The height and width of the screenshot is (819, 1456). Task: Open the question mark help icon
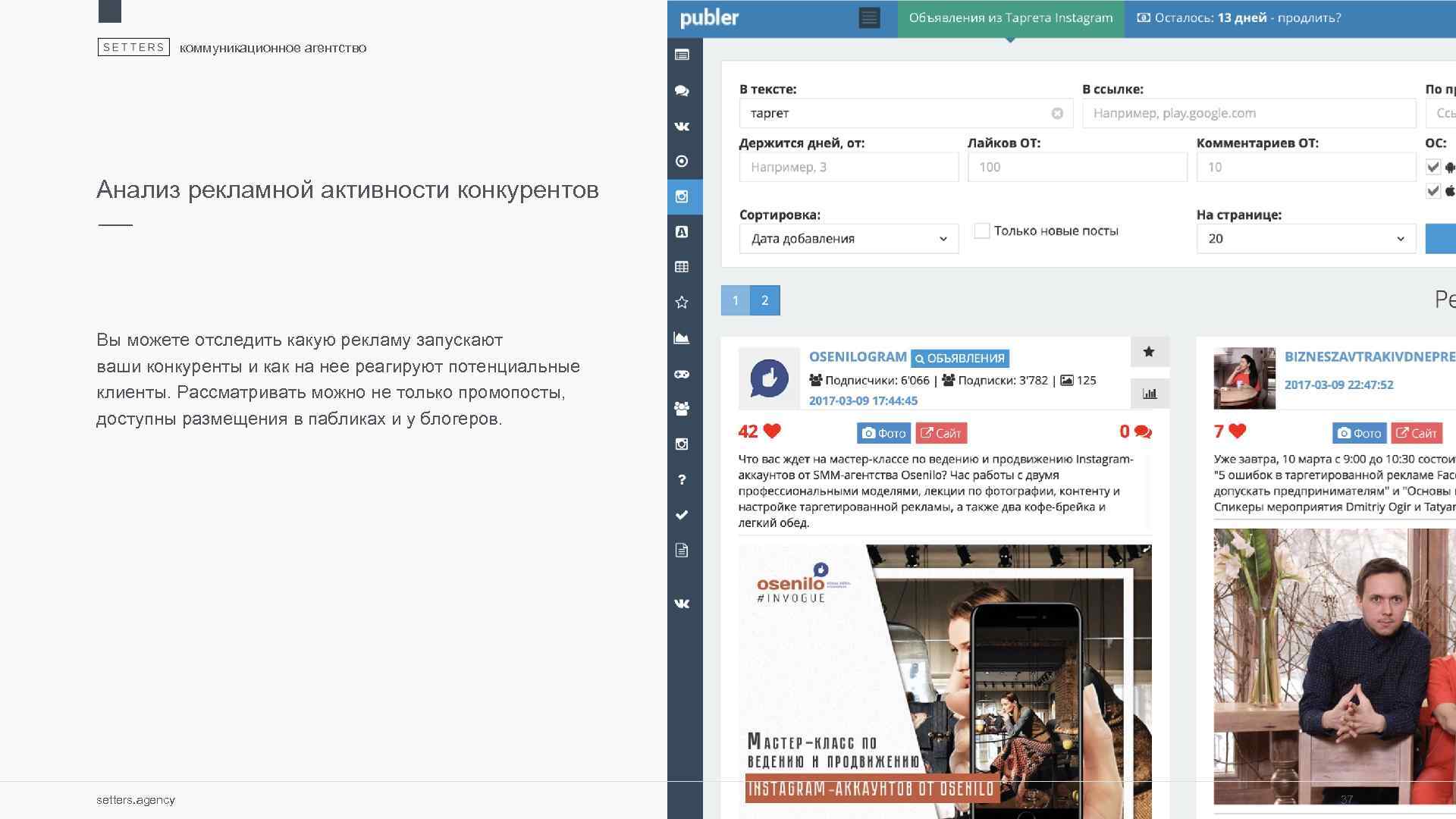point(682,479)
